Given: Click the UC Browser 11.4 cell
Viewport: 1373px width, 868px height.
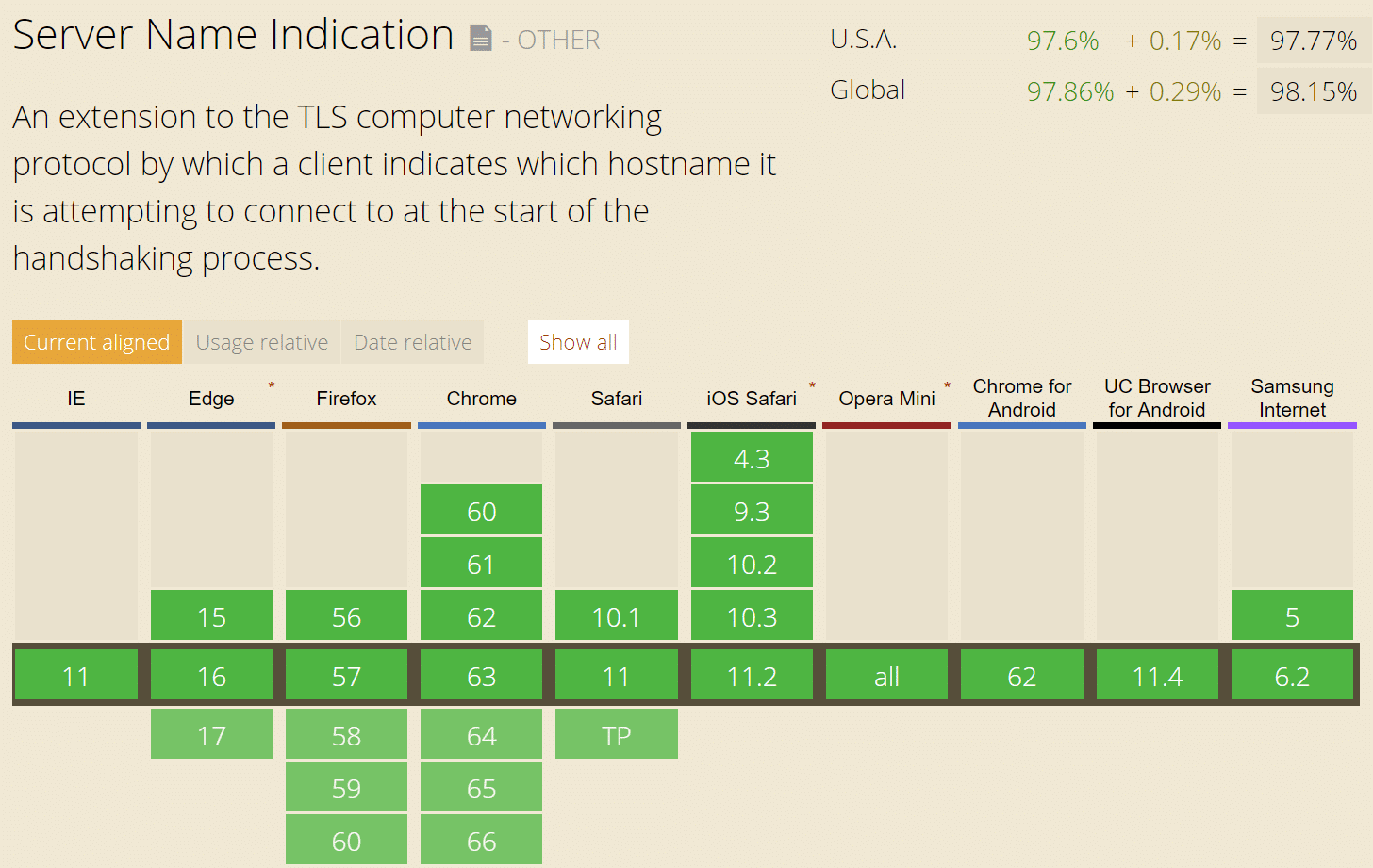Looking at the screenshot, I should pos(1157,676).
